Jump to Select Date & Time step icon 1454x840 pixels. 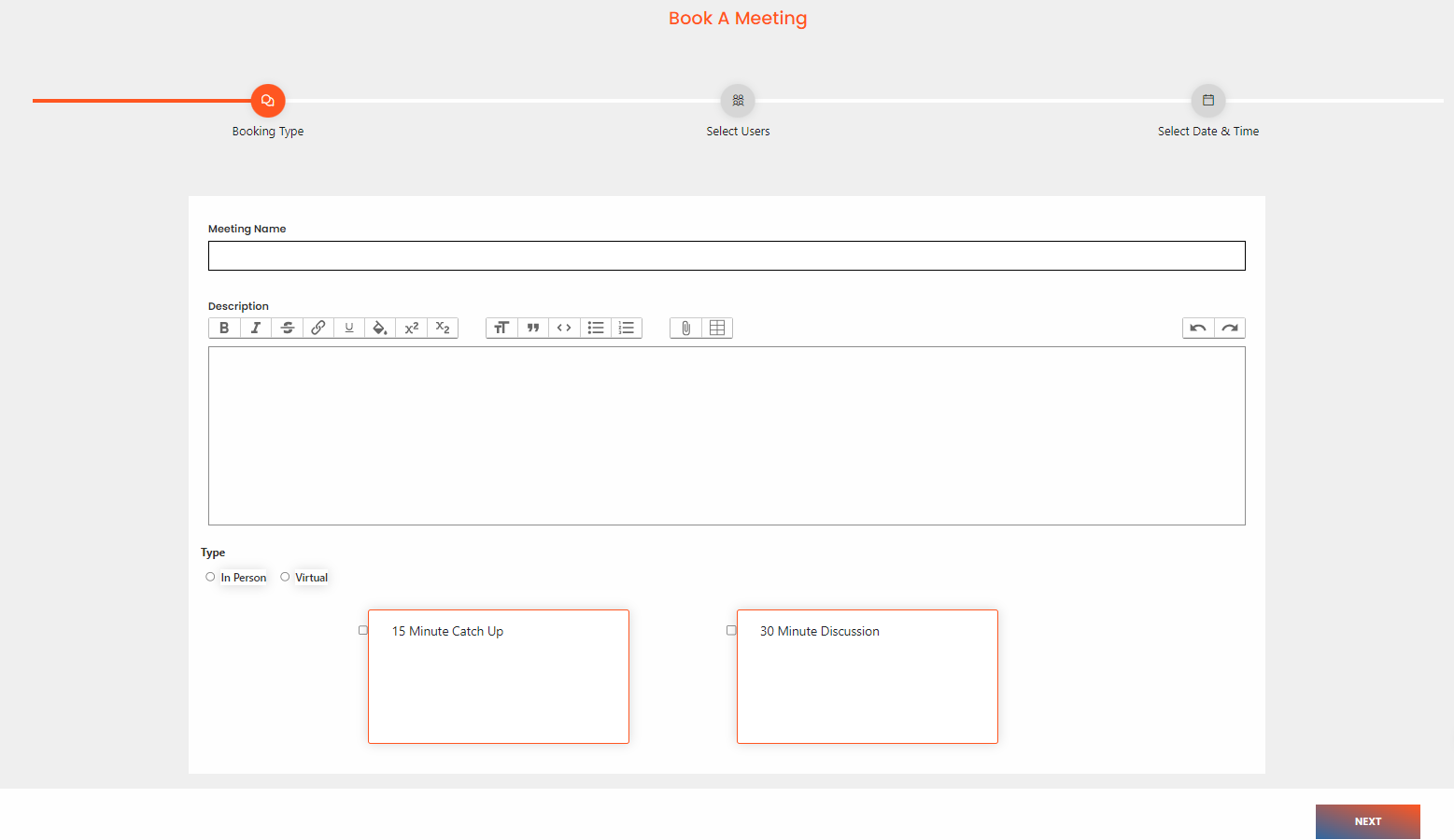pyautogui.click(x=1208, y=100)
